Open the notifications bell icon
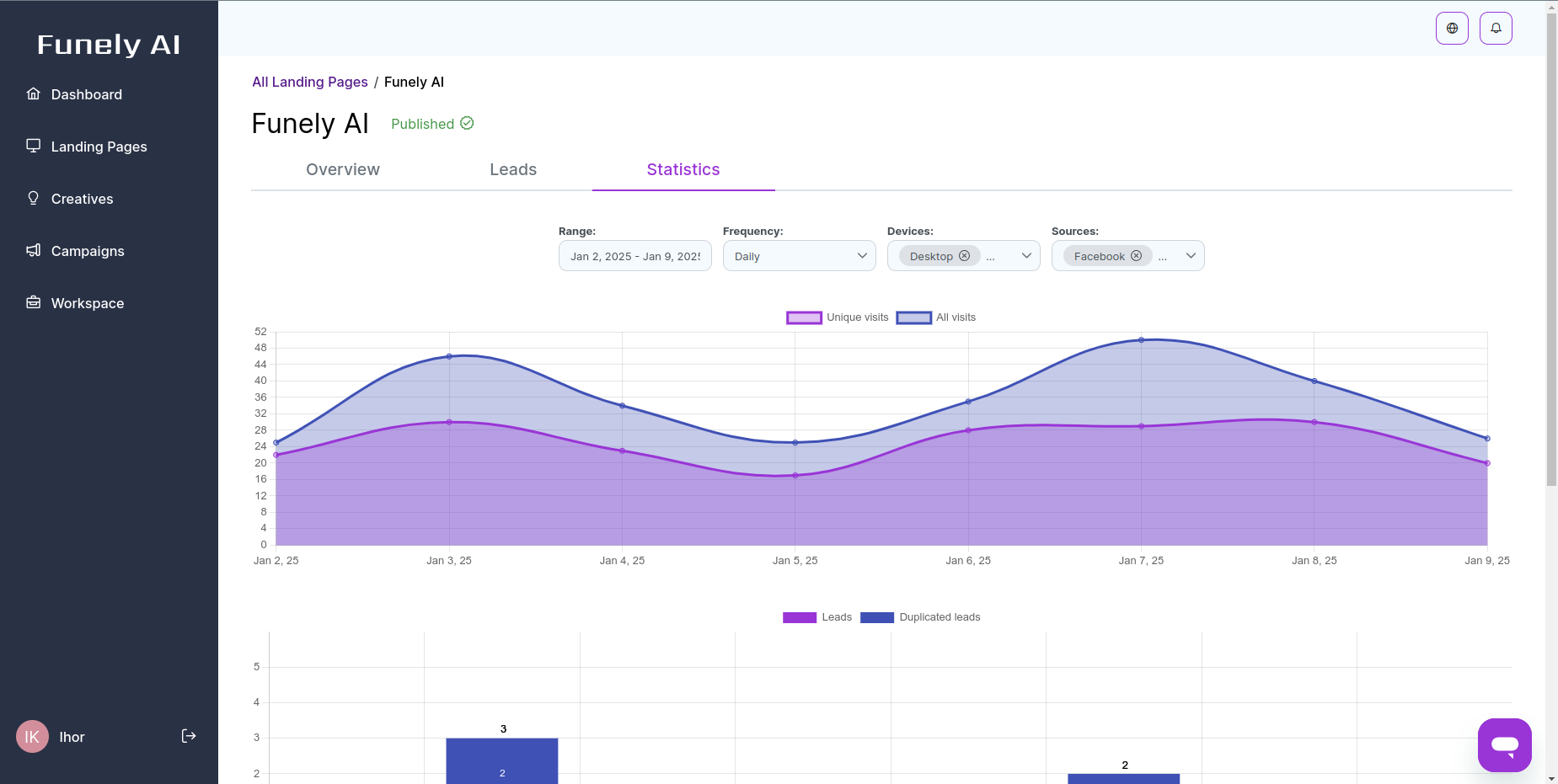Viewport: 1558px width, 784px height. point(1496,28)
